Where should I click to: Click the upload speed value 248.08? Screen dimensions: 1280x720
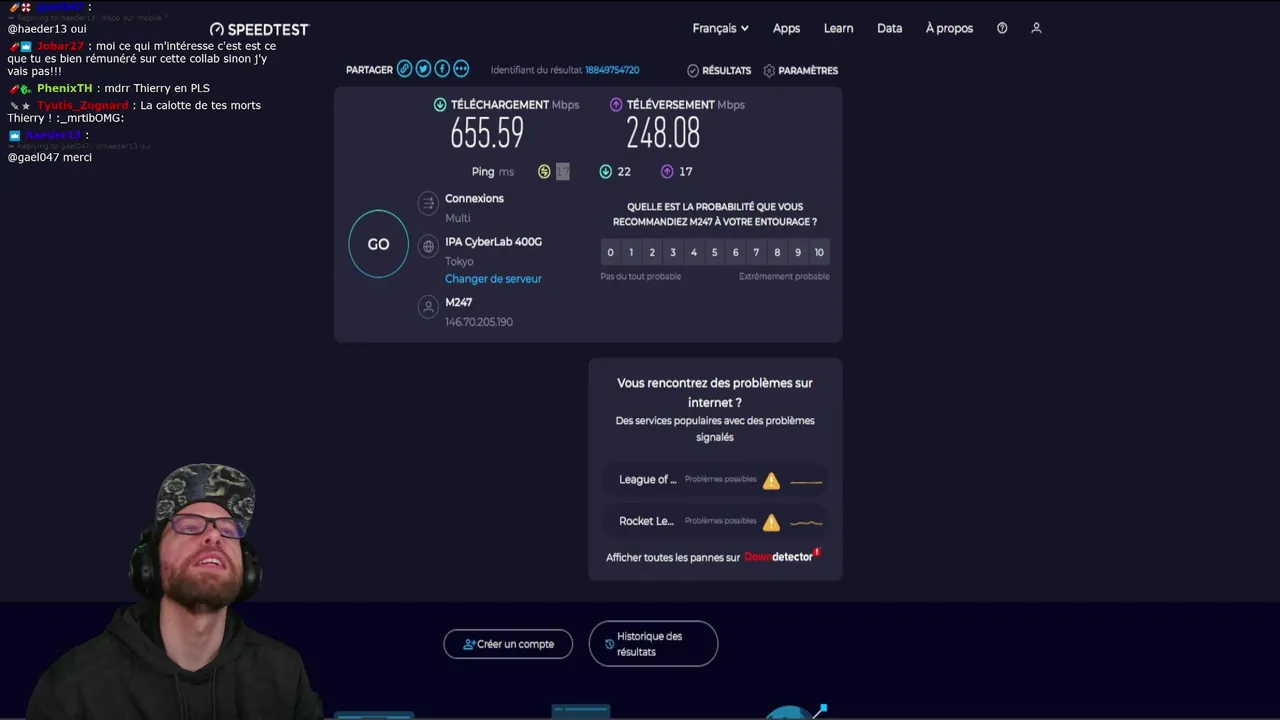663,133
